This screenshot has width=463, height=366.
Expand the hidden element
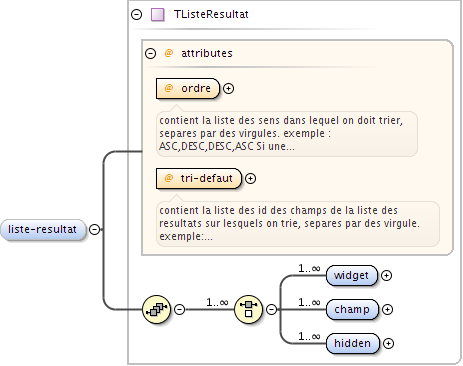coord(388,343)
